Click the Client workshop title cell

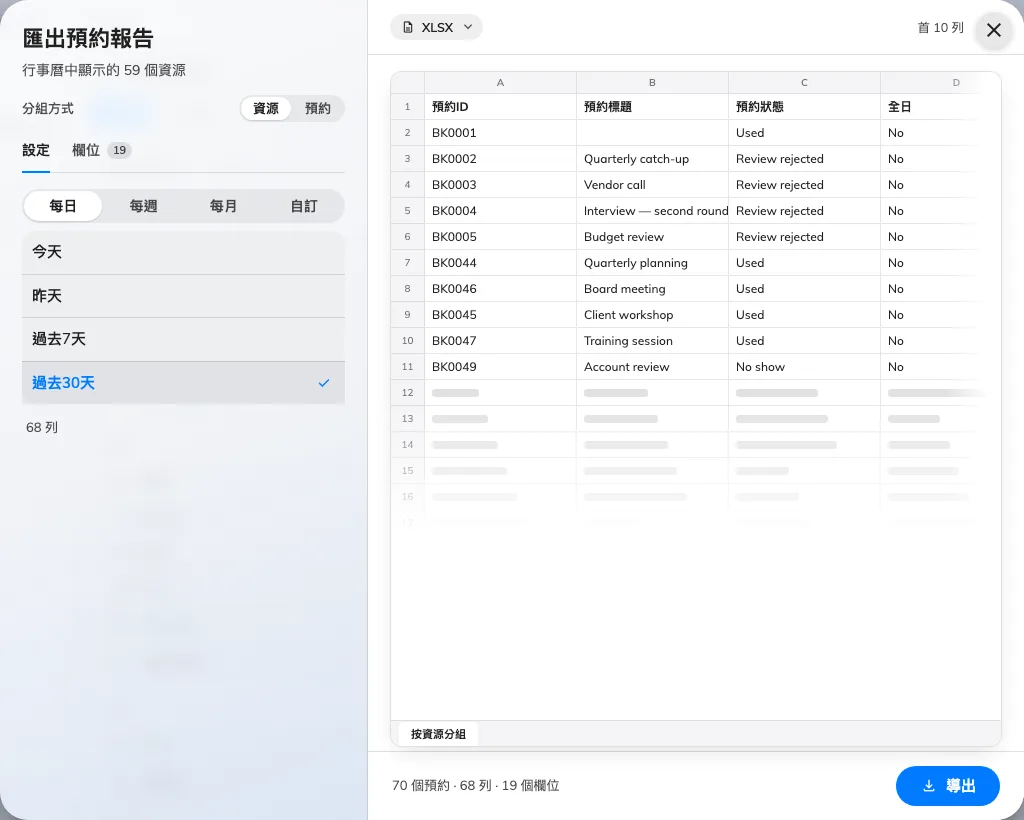click(652, 315)
